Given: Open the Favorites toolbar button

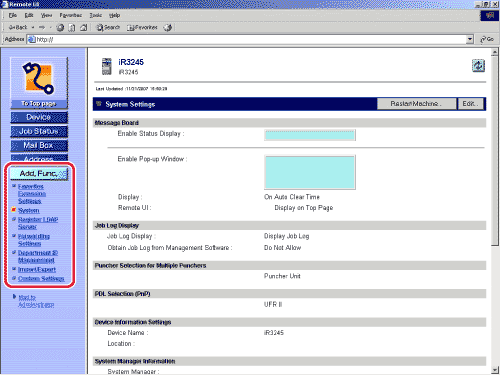Looking at the screenshot, I should (142, 27).
